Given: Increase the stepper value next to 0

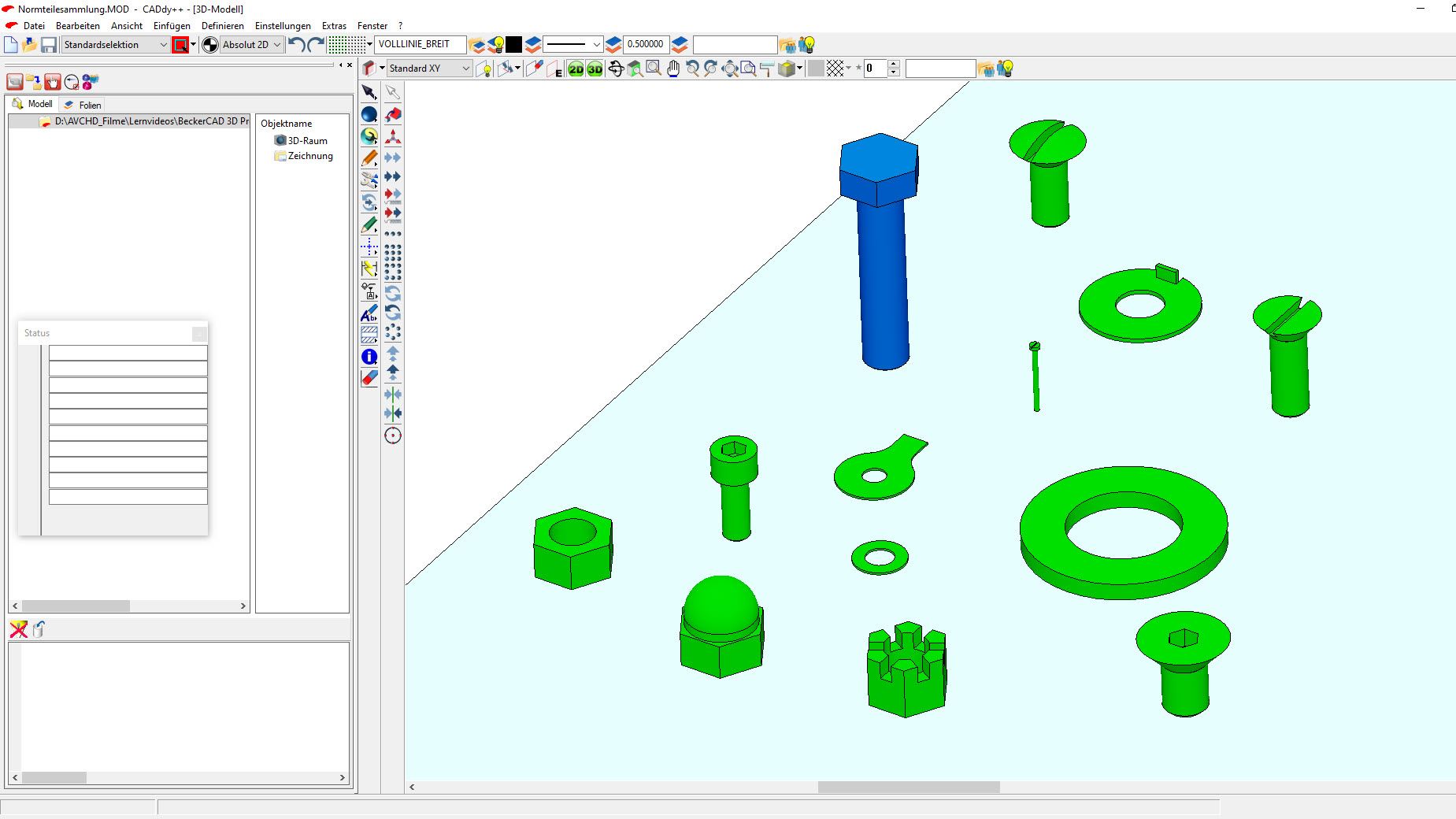Looking at the screenshot, I should pyautogui.click(x=893, y=65).
